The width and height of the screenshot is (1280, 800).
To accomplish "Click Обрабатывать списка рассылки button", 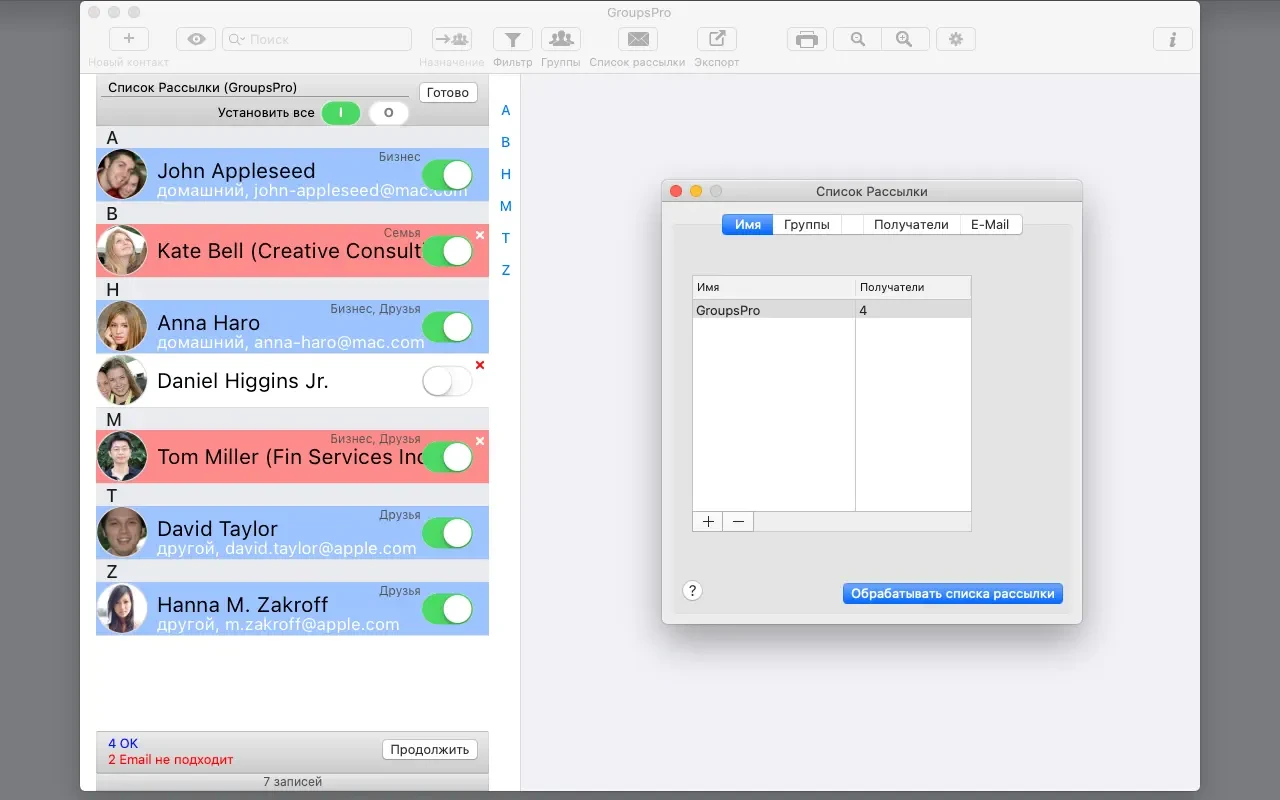I will (x=952, y=593).
